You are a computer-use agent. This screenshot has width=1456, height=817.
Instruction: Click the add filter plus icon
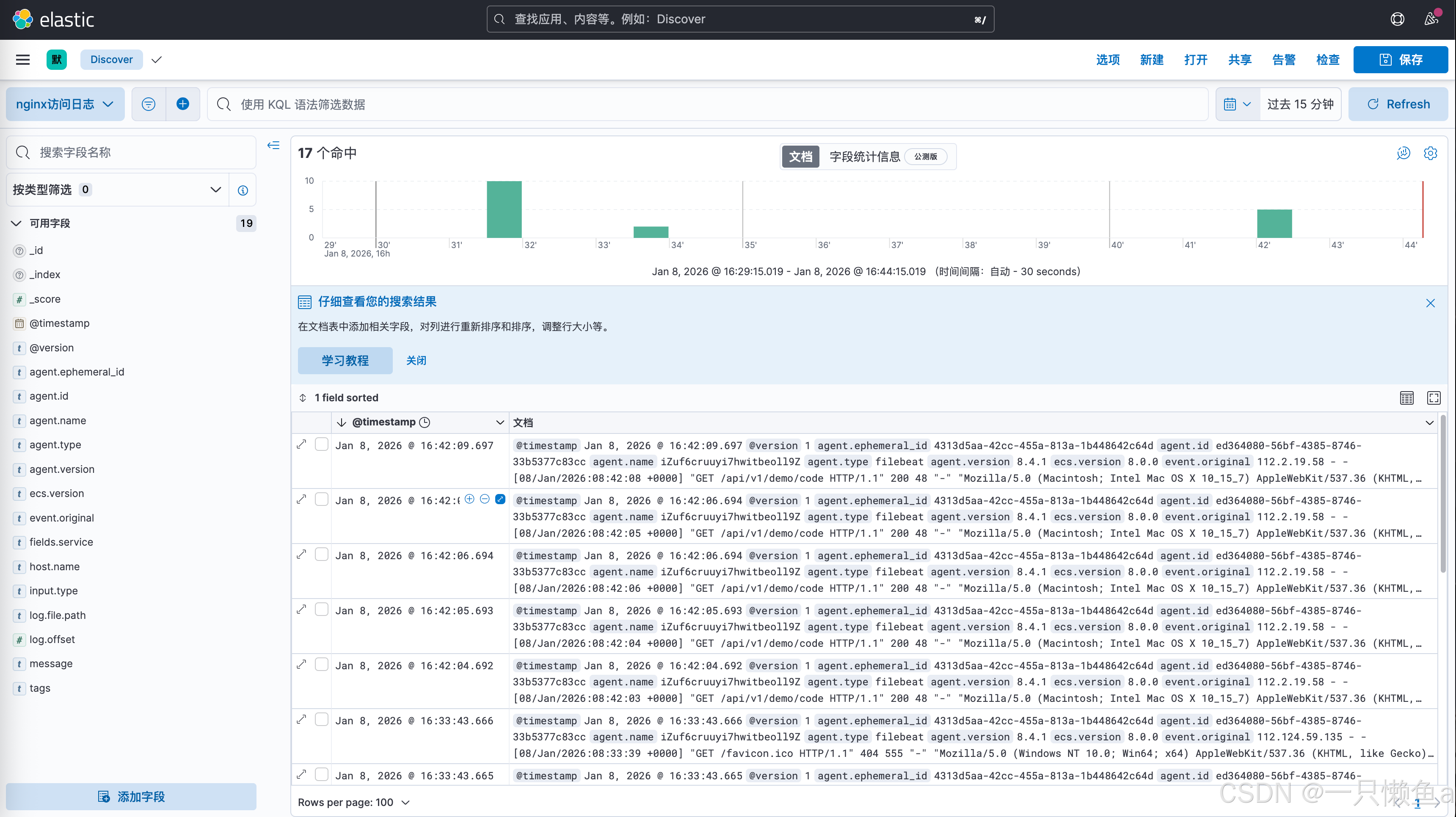click(182, 104)
